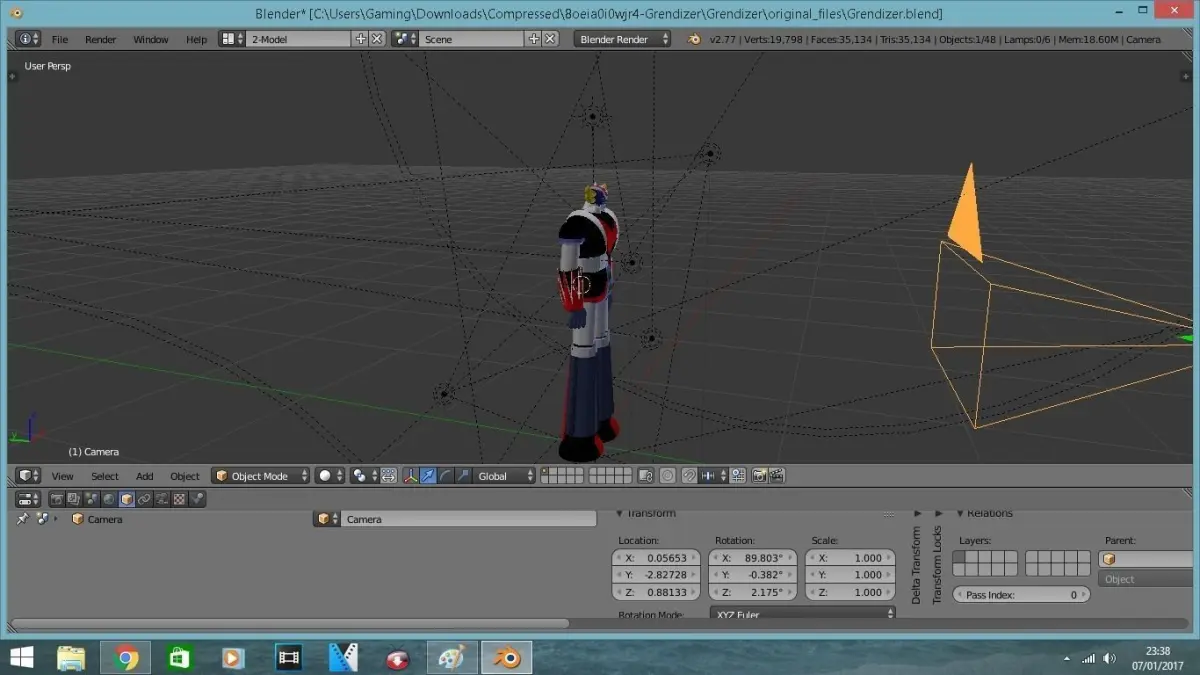Image resolution: width=1200 pixels, height=675 pixels.
Task: Click the 2-Model screen layout field
Action: coord(298,39)
